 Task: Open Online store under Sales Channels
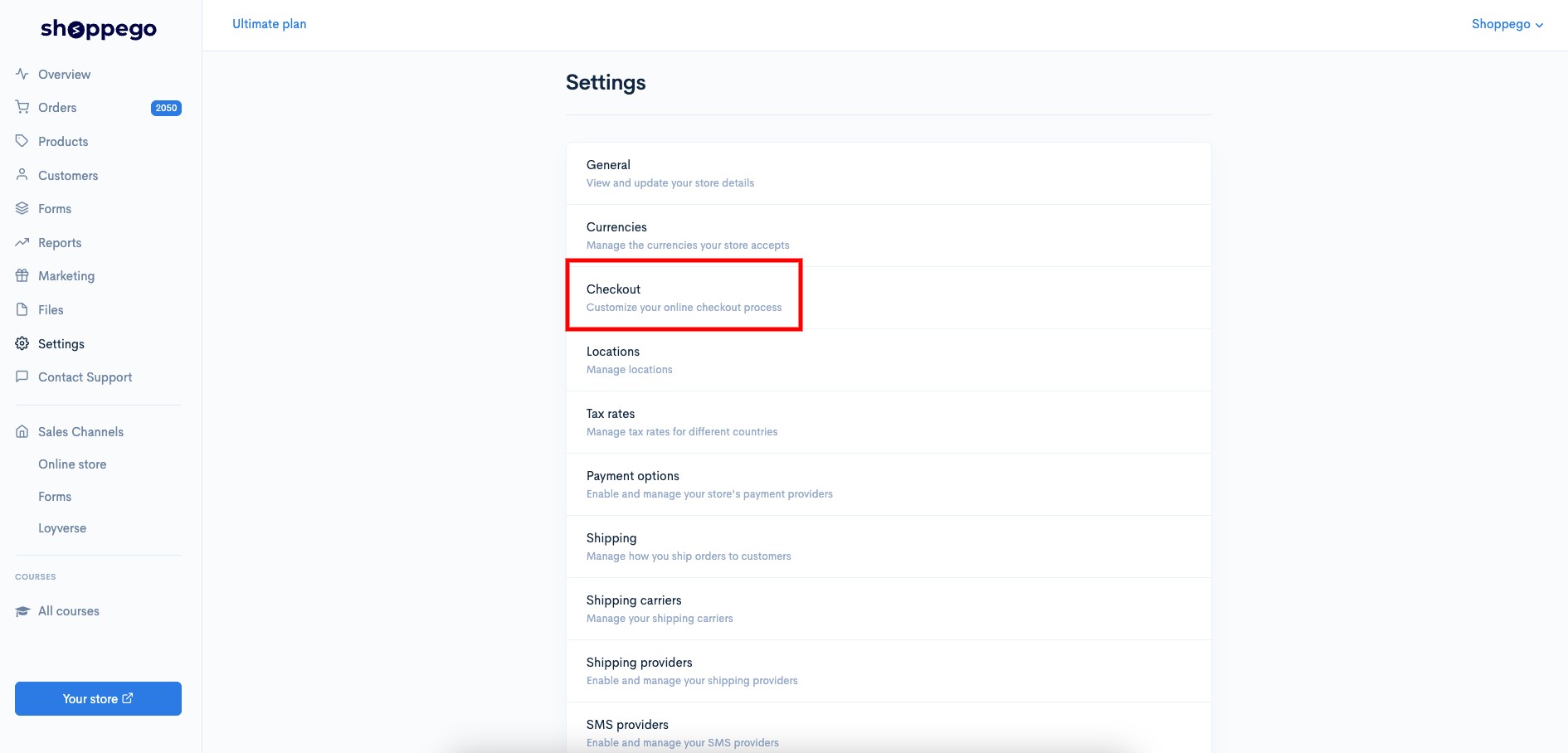pyautogui.click(x=72, y=464)
